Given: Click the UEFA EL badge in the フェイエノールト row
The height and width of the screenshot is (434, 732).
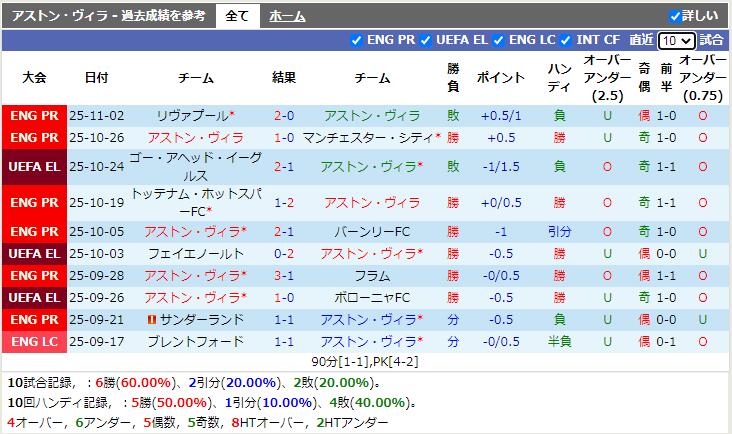Looking at the screenshot, I should coord(34,253).
